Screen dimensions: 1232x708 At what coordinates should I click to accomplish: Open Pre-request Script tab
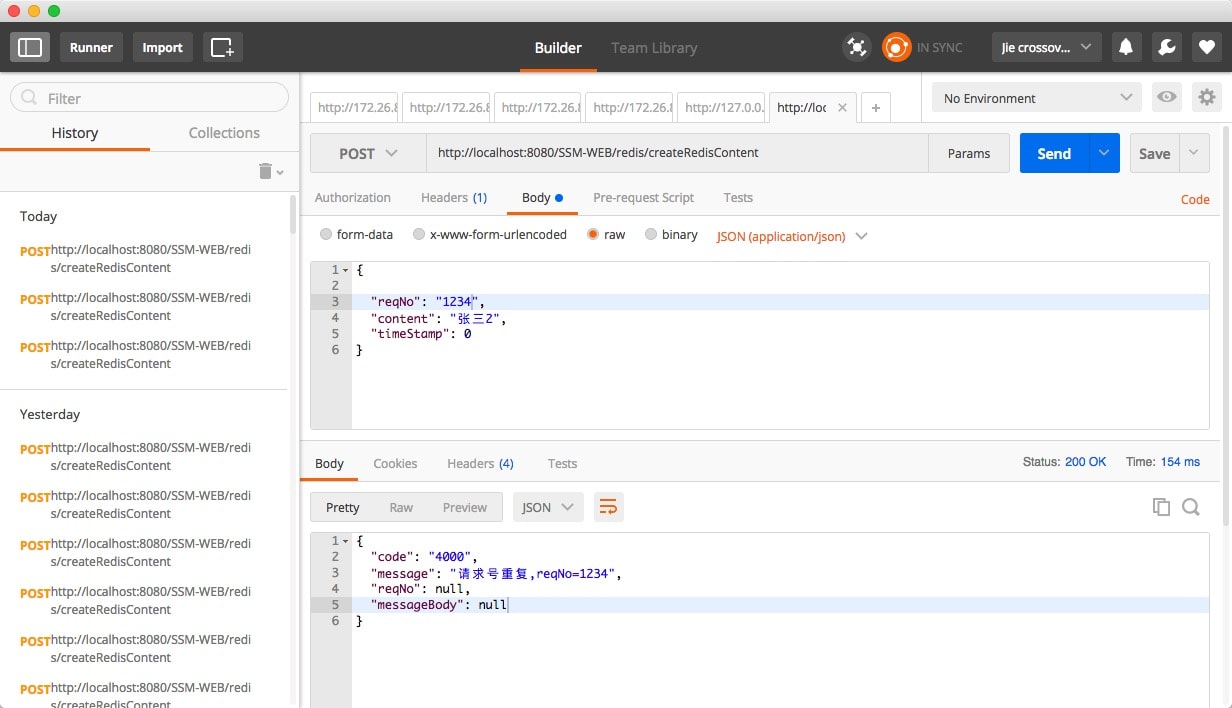pyautogui.click(x=643, y=198)
